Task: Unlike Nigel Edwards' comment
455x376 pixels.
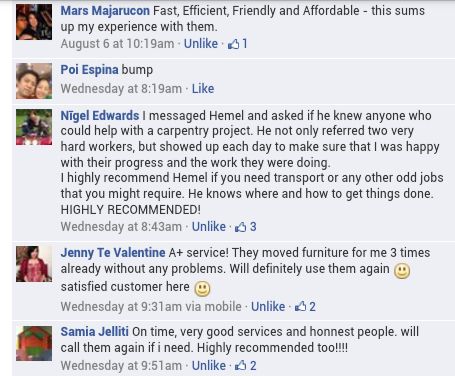Action: click(209, 227)
